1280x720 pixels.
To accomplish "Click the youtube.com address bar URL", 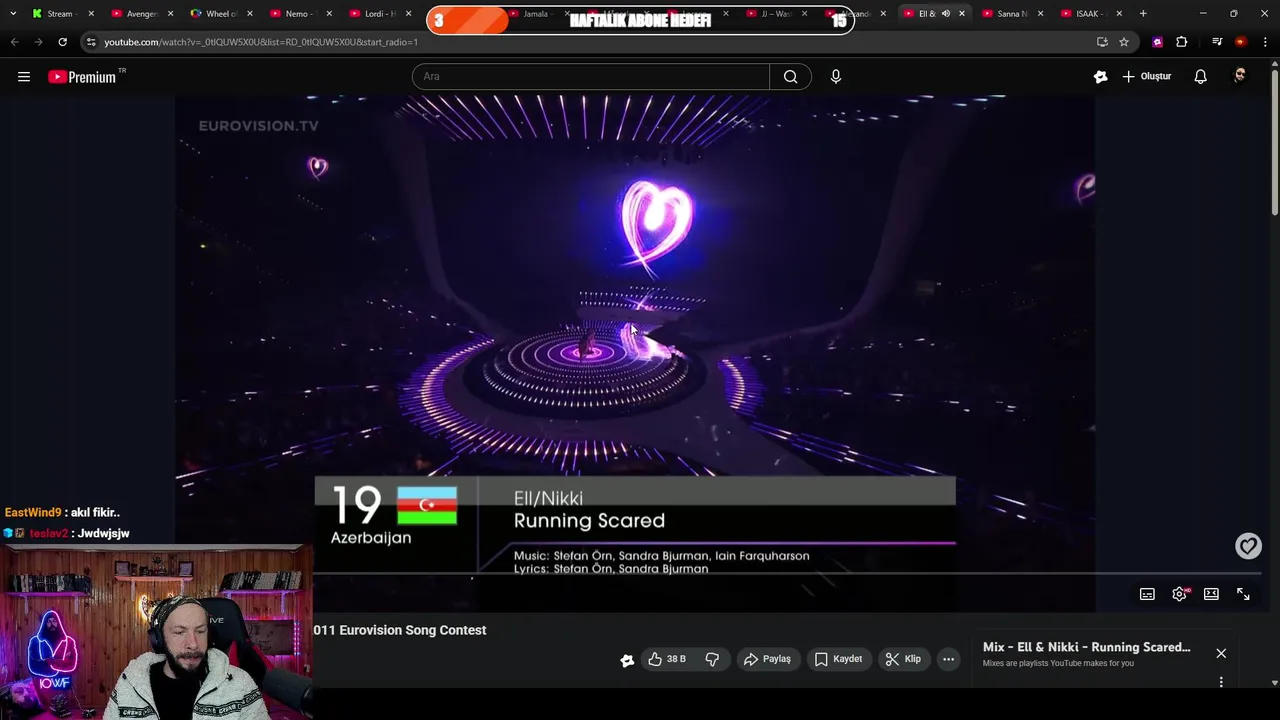I will 261,42.
